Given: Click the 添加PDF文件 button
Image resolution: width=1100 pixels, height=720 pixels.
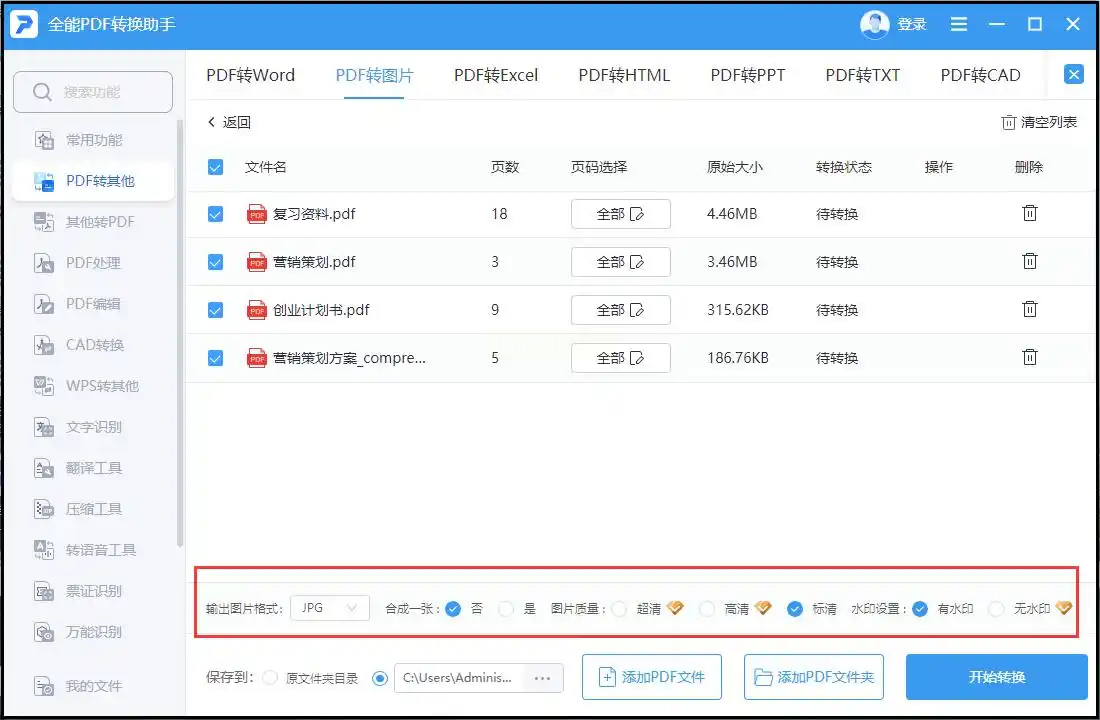Looking at the screenshot, I should click(652, 677).
